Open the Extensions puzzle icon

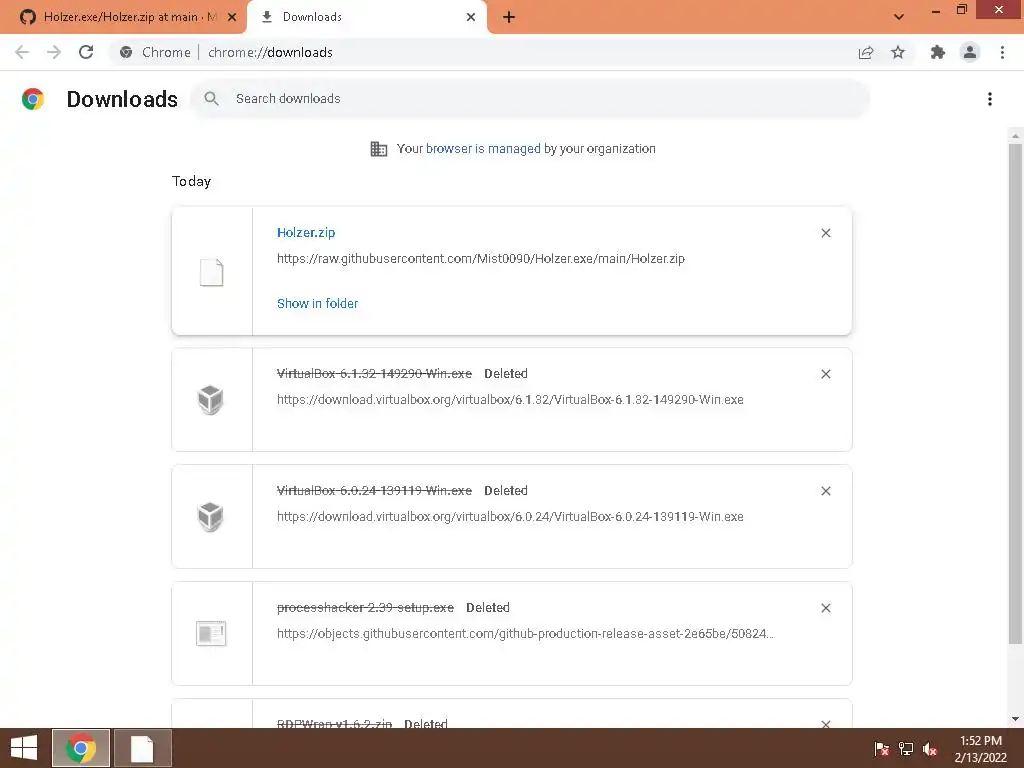[938, 52]
